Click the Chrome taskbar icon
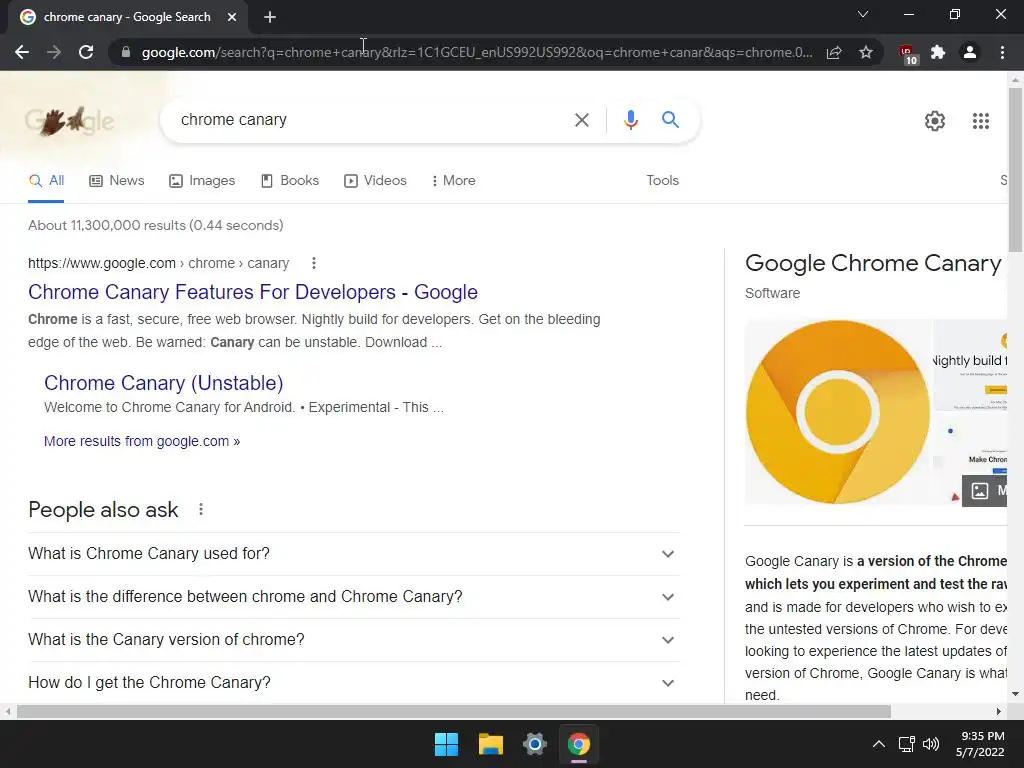The width and height of the screenshot is (1024, 768). click(x=579, y=744)
